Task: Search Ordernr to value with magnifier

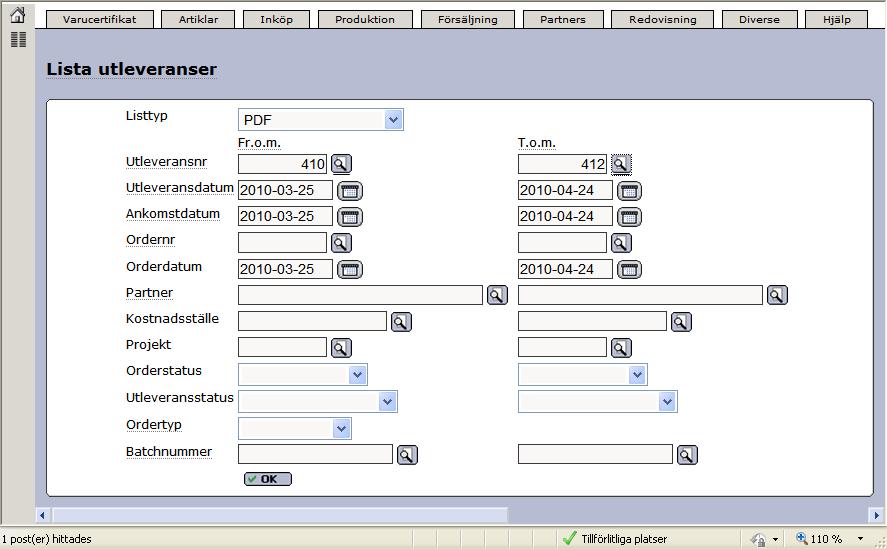Action: click(621, 243)
